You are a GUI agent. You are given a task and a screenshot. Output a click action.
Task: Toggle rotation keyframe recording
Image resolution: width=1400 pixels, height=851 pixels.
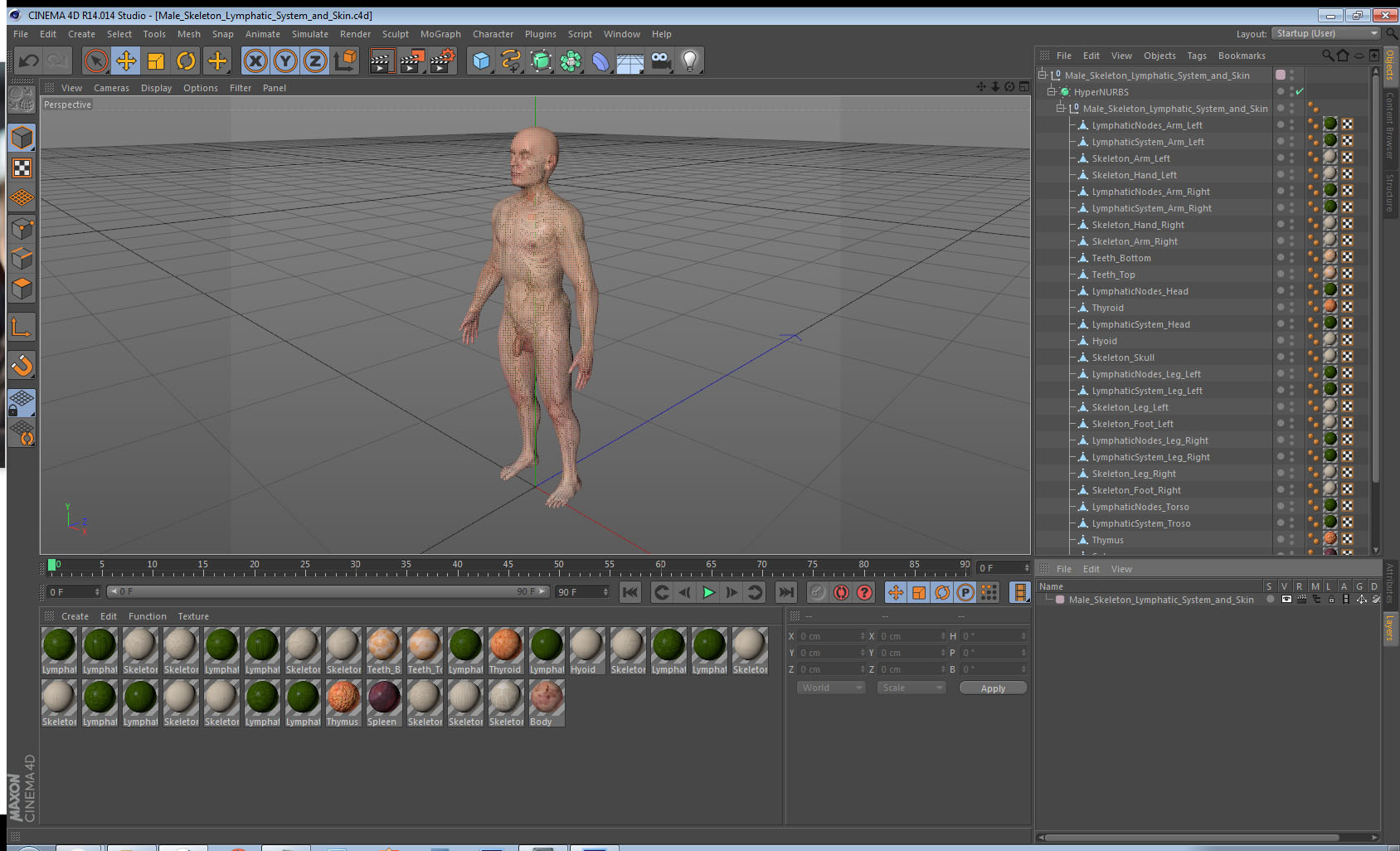point(942,592)
